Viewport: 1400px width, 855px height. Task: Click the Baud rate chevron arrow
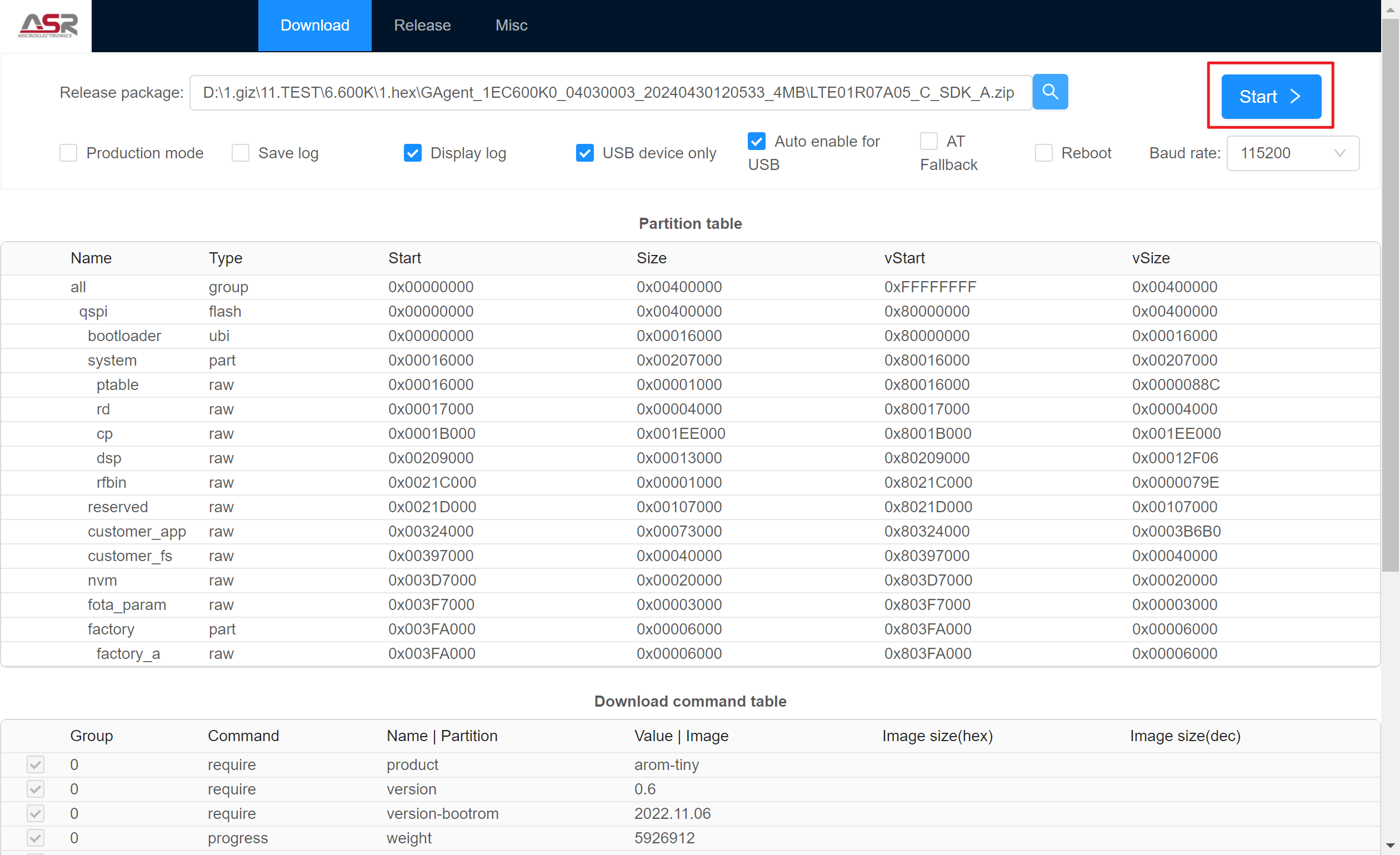point(1339,153)
